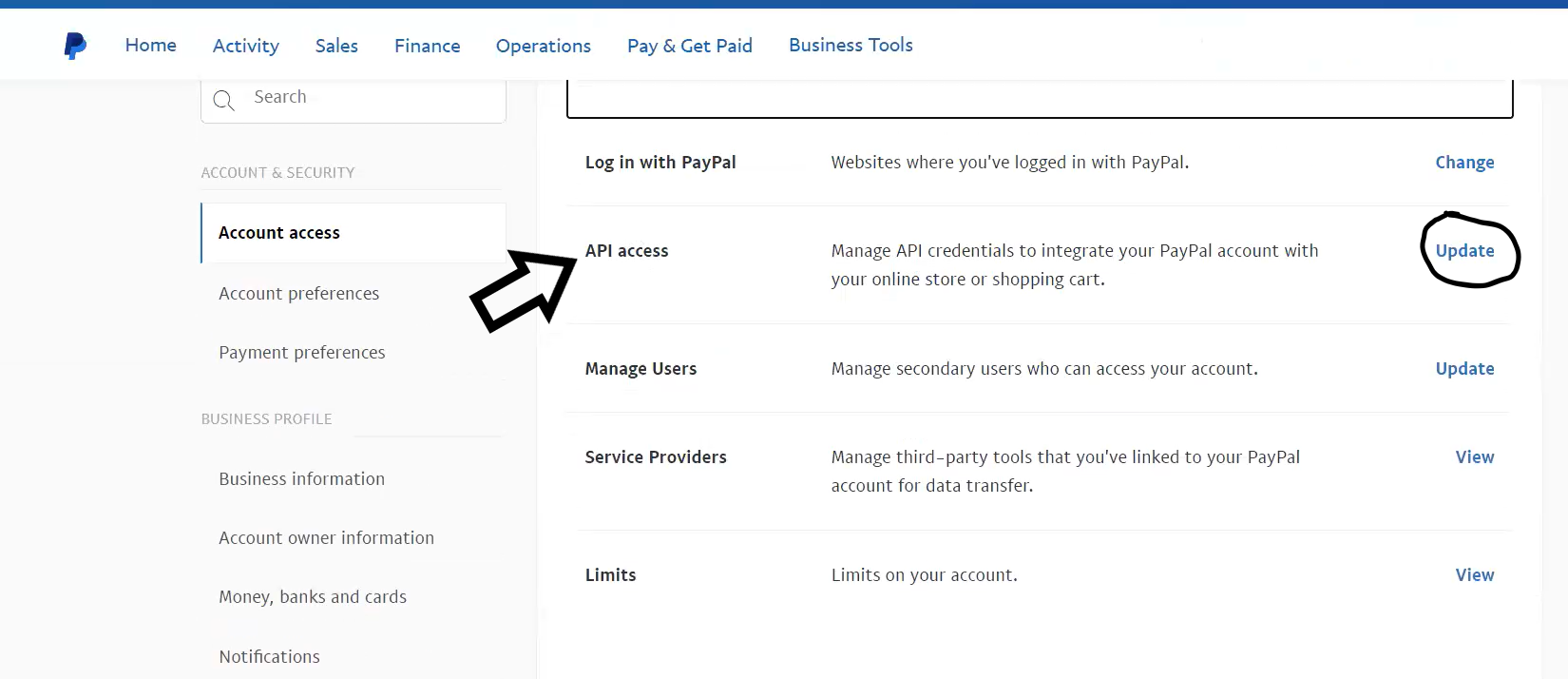
Task: Click the search magnifier icon
Action: point(223,100)
